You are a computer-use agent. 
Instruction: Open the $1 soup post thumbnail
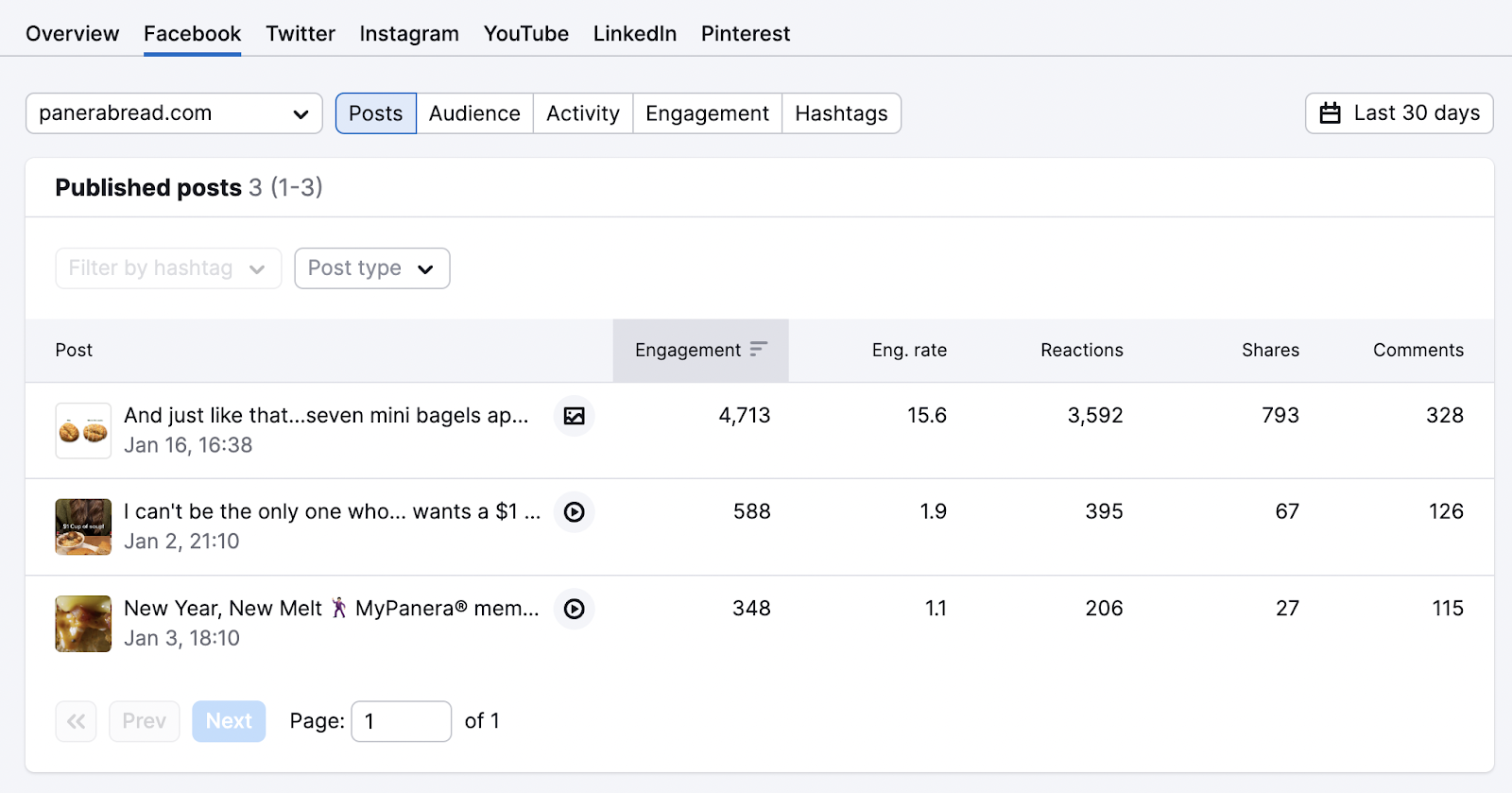83,527
